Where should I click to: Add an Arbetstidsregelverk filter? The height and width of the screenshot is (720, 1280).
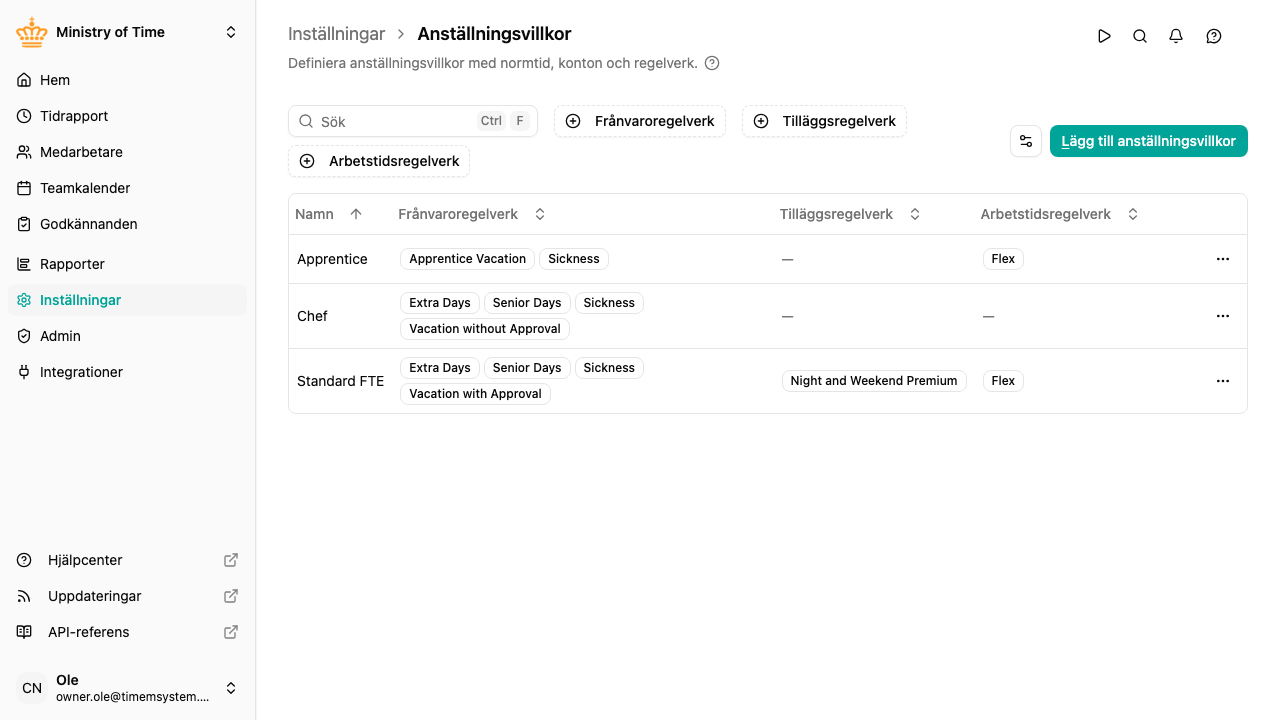[x=379, y=161]
